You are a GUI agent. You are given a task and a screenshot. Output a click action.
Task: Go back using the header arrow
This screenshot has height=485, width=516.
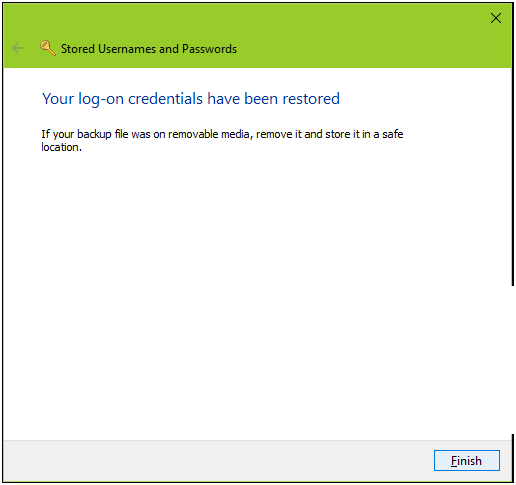point(18,48)
